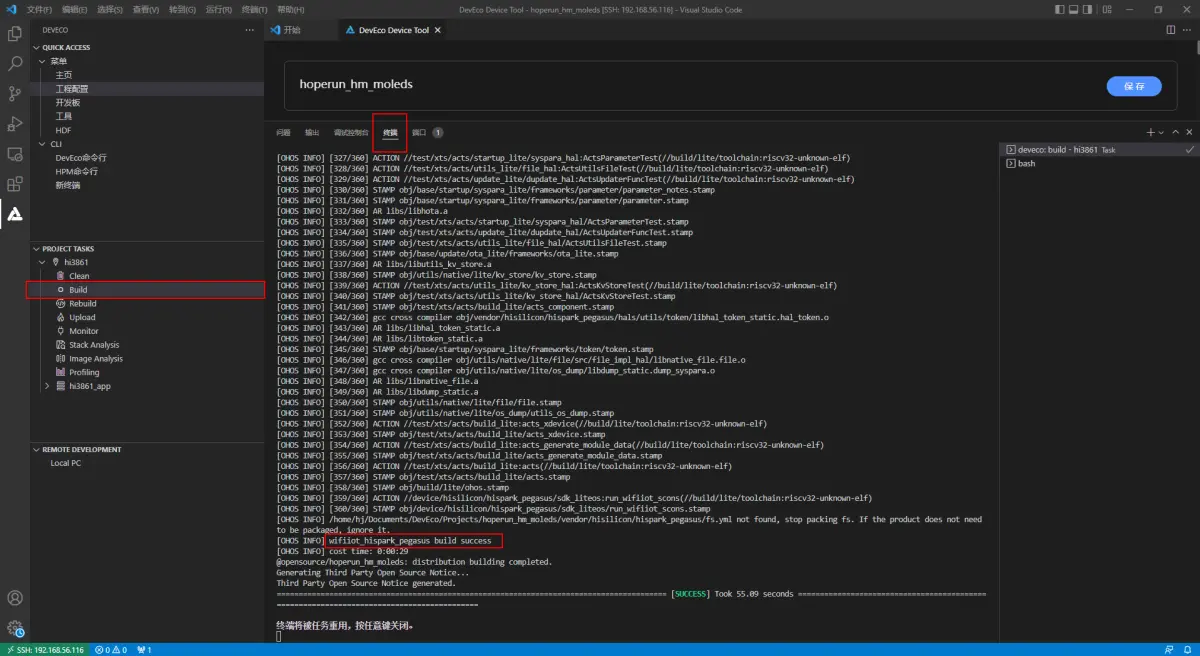Open the Accounts icon in activity bar
1200x656 pixels.
point(14,598)
